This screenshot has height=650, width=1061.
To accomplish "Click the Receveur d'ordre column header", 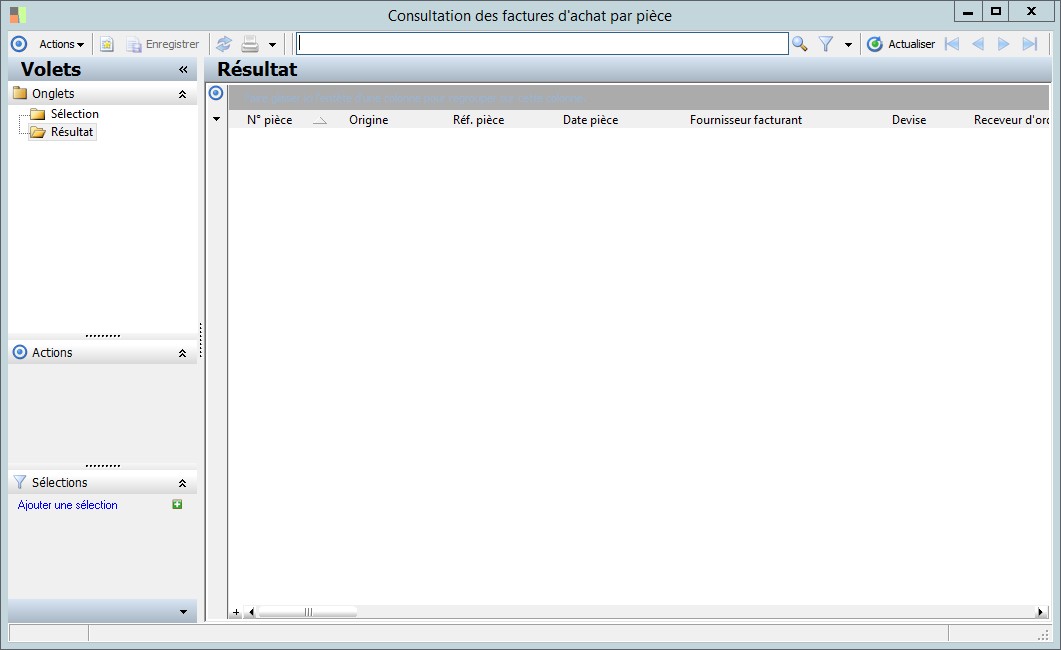I will [x=1011, y=120].
